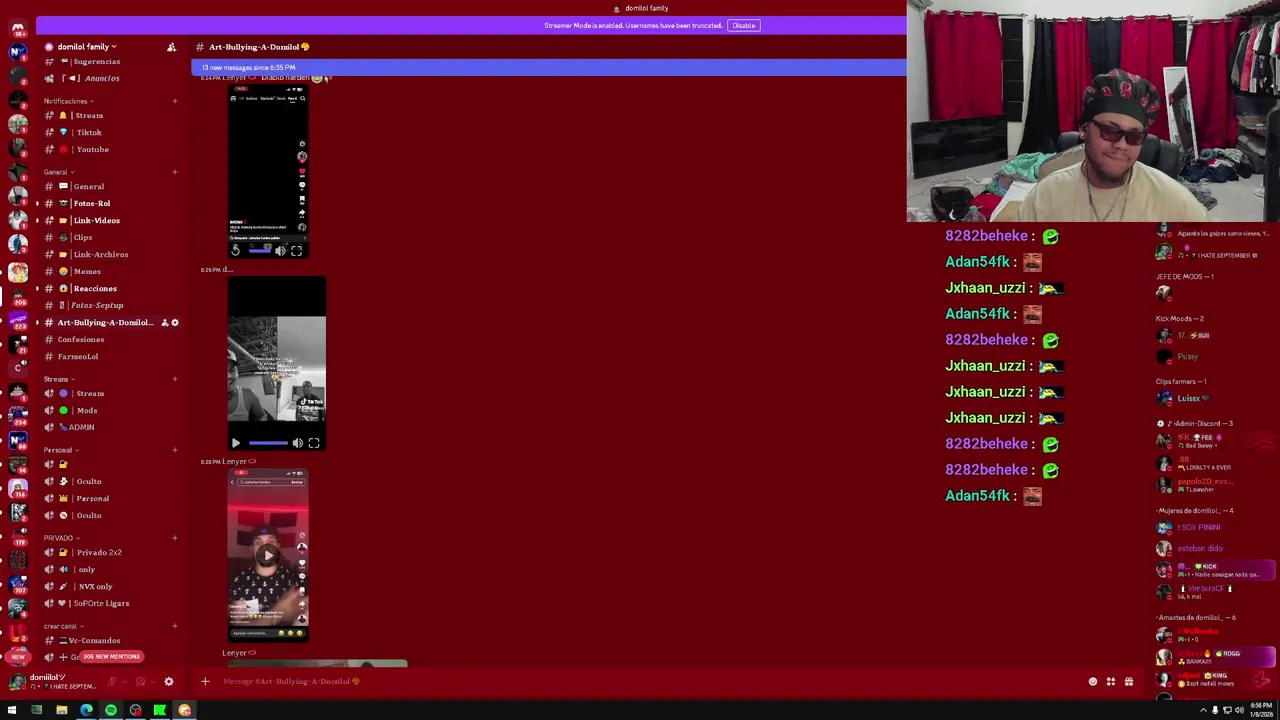This screenshot has height=720, width=1280.
Task: Open domilol family server dropdown
Action: click(87, 47)
